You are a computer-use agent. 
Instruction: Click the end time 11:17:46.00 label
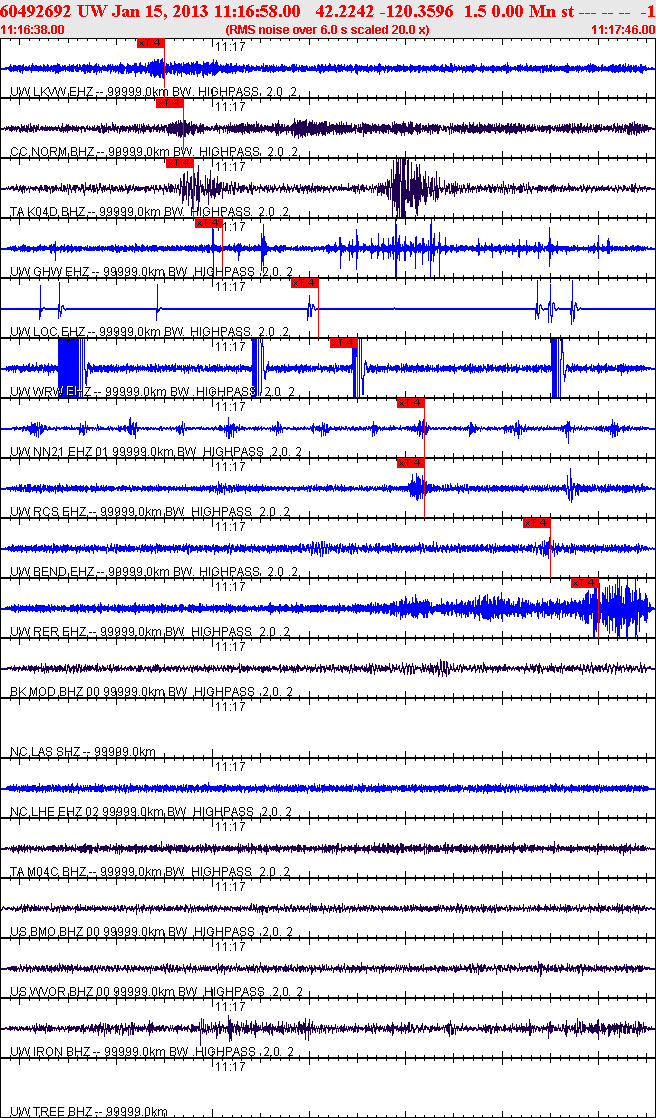click(x=623, y=30)
